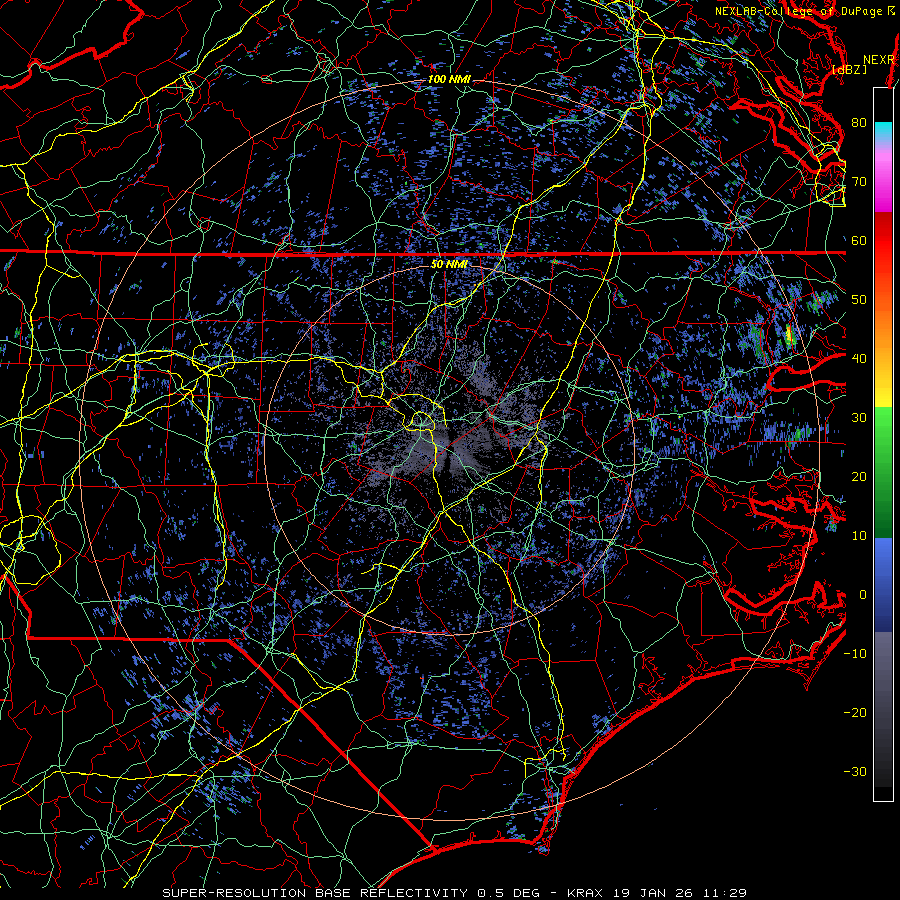The width and height of the screenshot is (900, 900).
Task: Select the 30 value on dBZ scale
Action: pyautogui.click(x=859, y=418)
